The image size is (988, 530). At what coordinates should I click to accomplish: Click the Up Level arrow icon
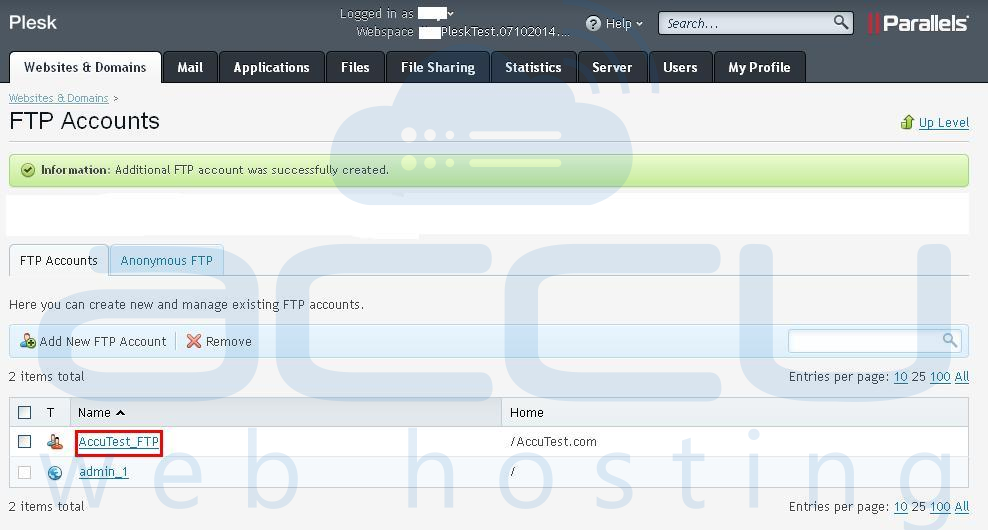pyautogui.click(x=907, y=122)
